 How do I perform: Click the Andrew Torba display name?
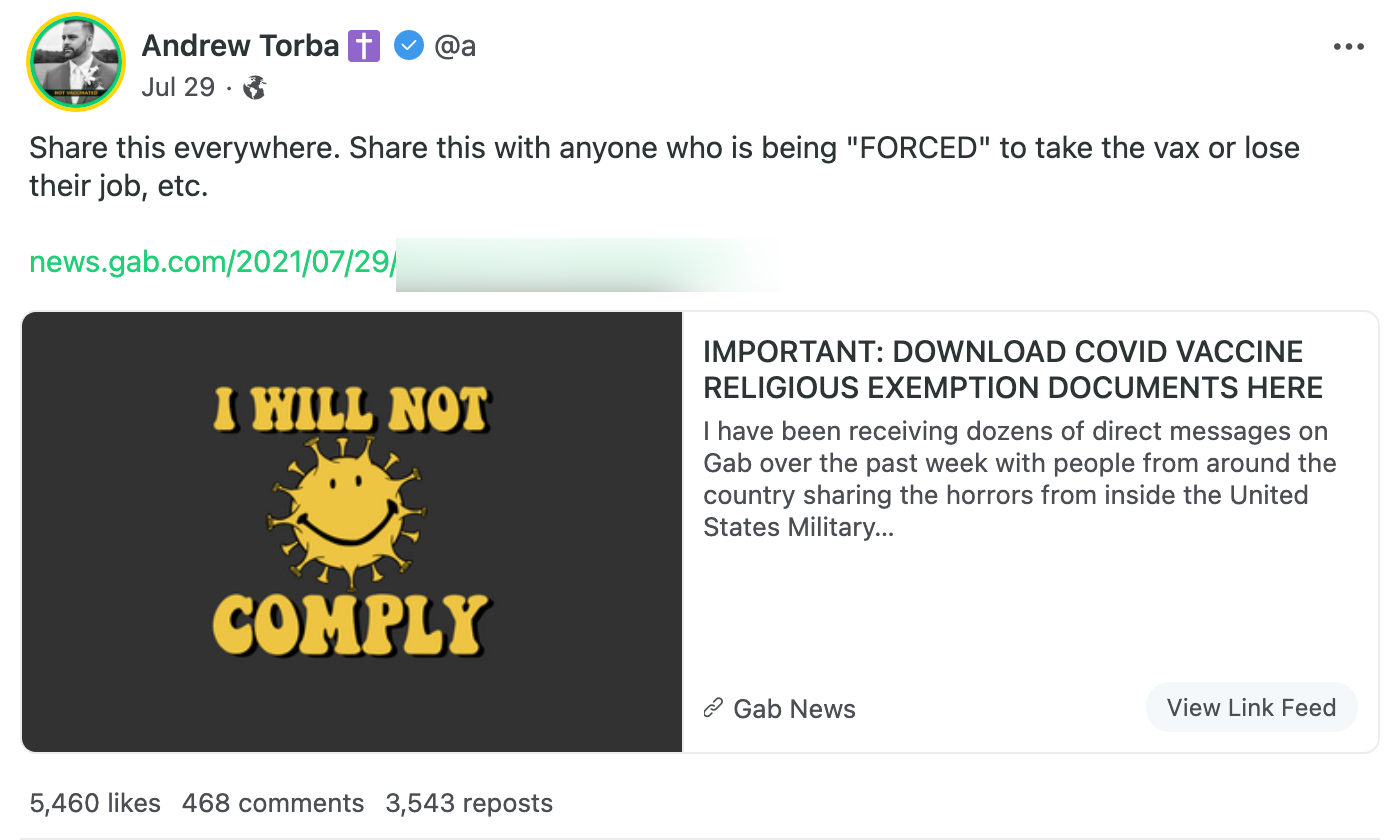coord(240,46)
